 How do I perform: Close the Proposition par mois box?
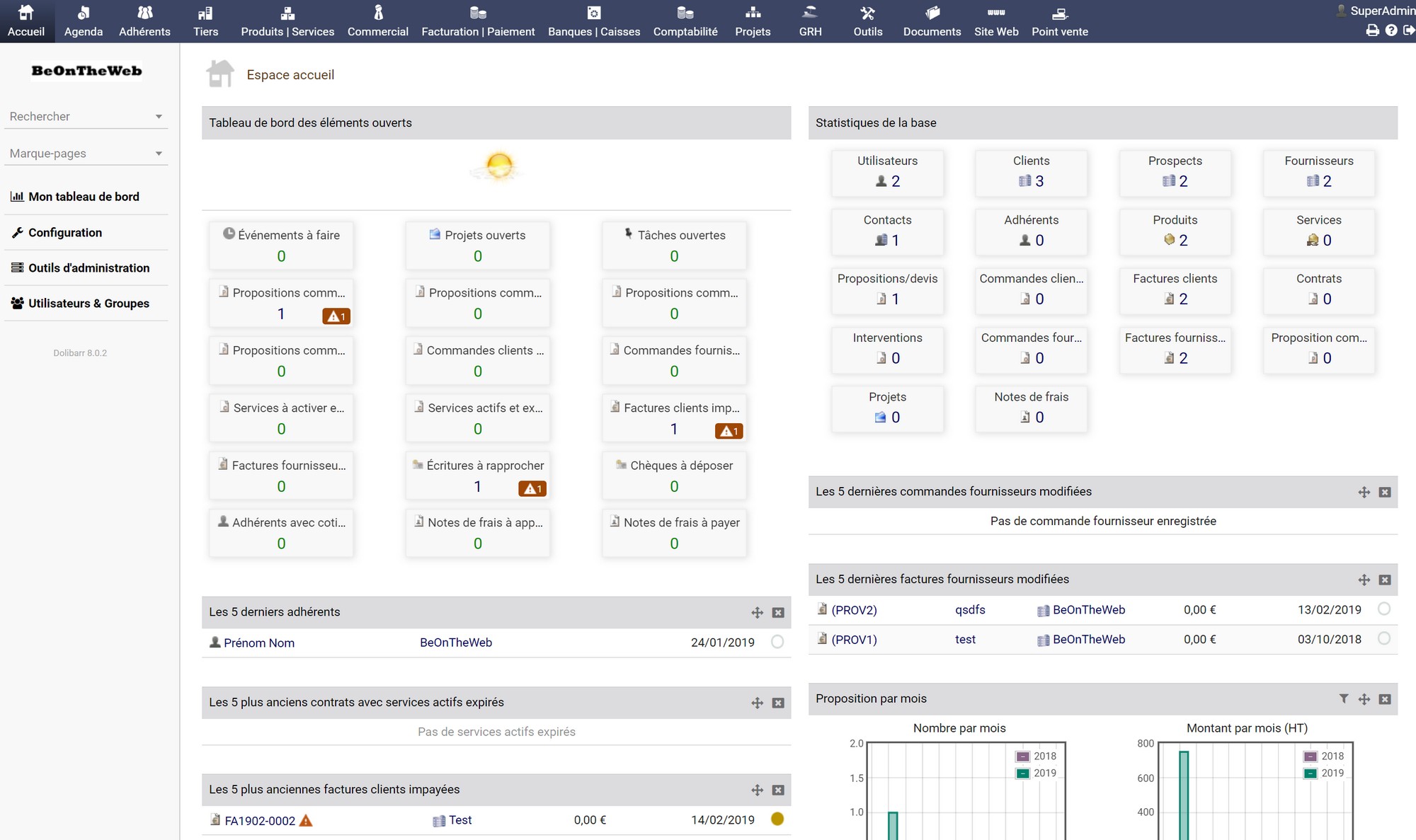coord(1385,699)
